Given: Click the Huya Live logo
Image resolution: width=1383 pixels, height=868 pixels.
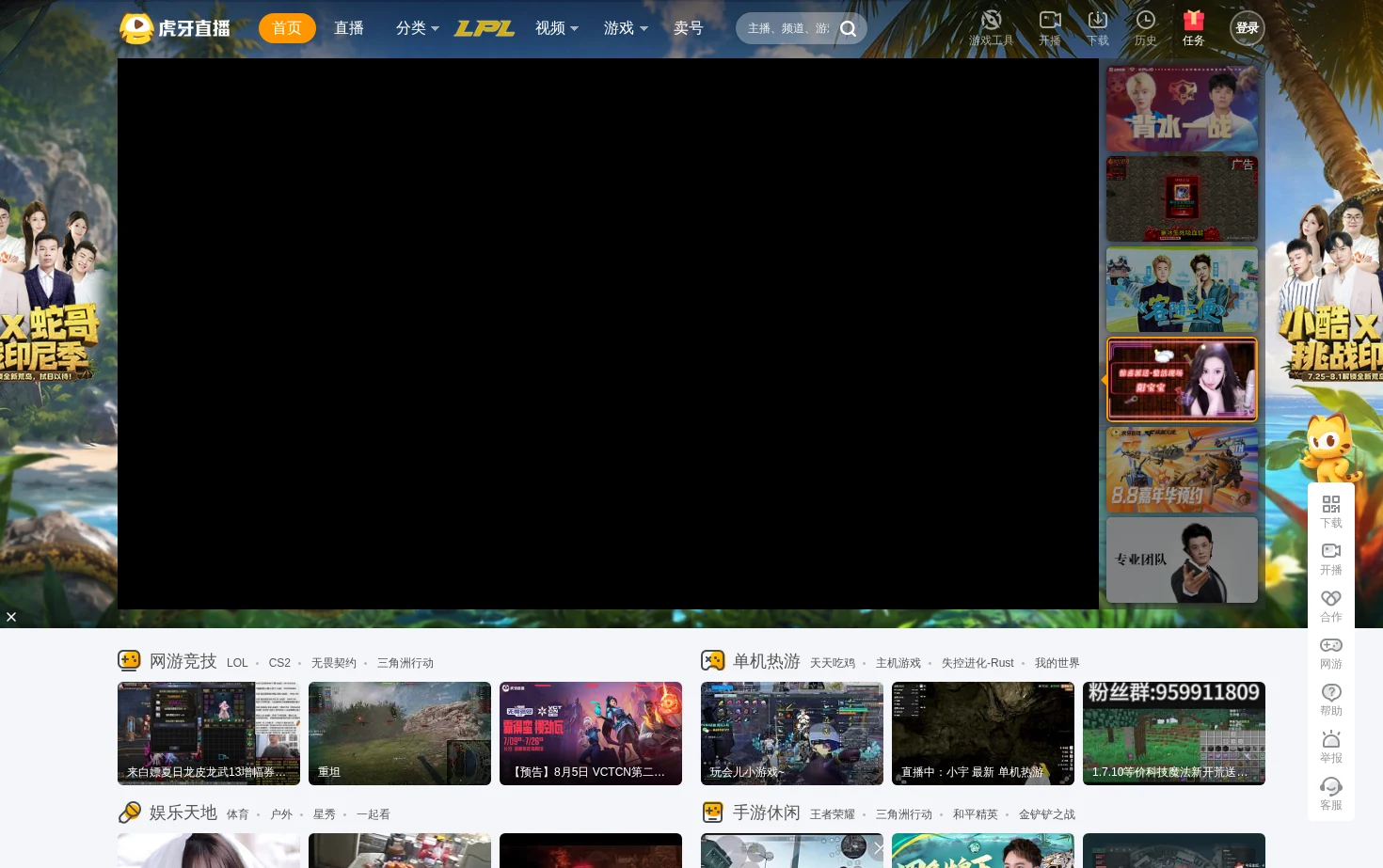Looking at the screenshot, I should click(175, 28).
